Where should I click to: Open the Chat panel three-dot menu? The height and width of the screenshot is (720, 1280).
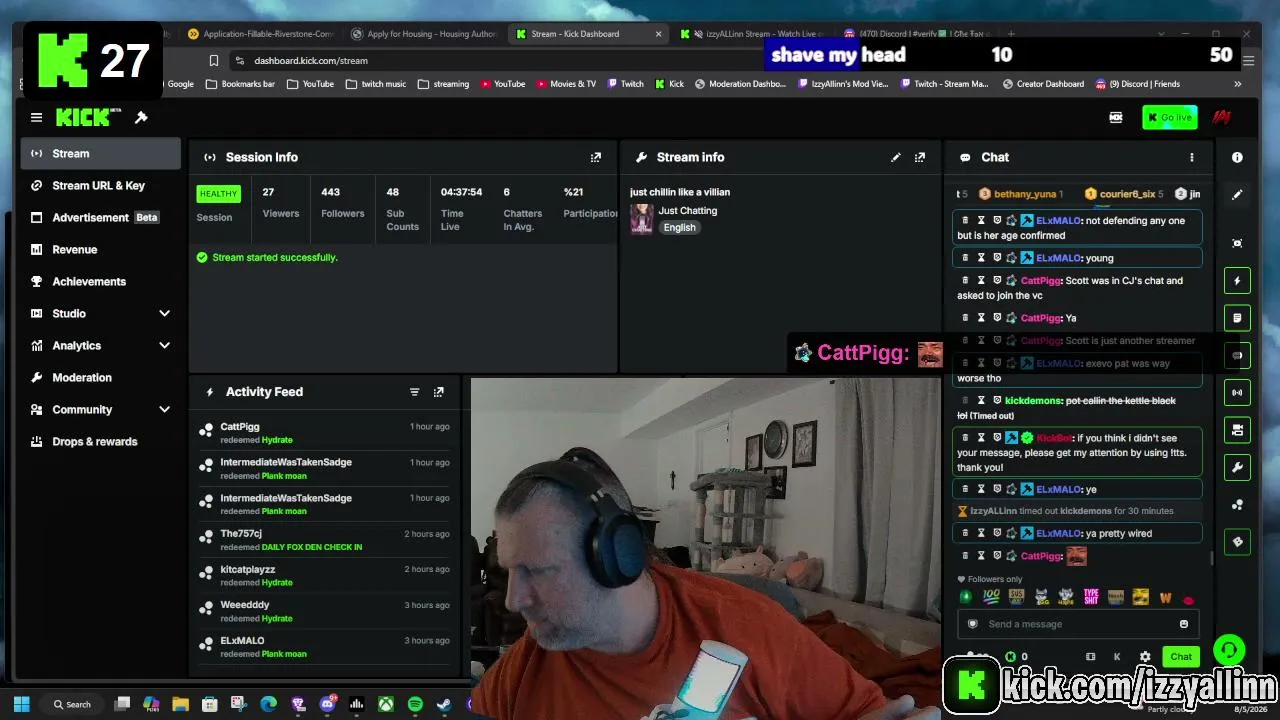coord(1191,157)
